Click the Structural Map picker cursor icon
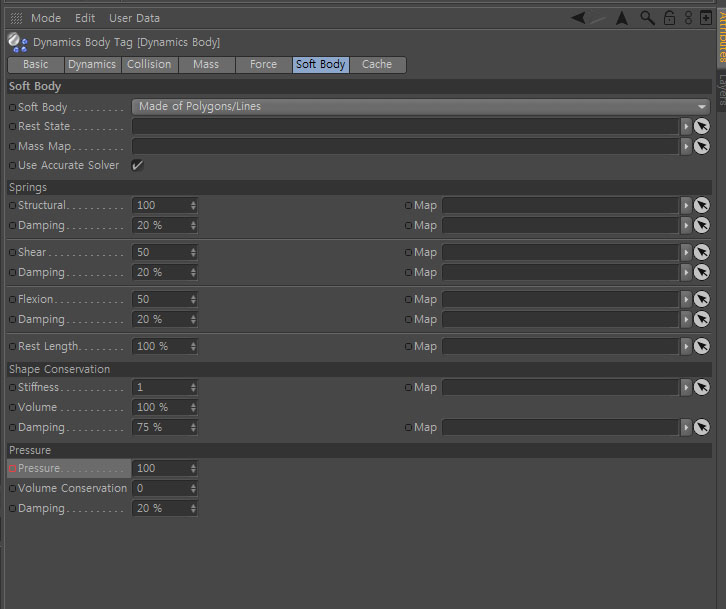The height and width of the screenshot is (609, 726). tap(702, 205)
